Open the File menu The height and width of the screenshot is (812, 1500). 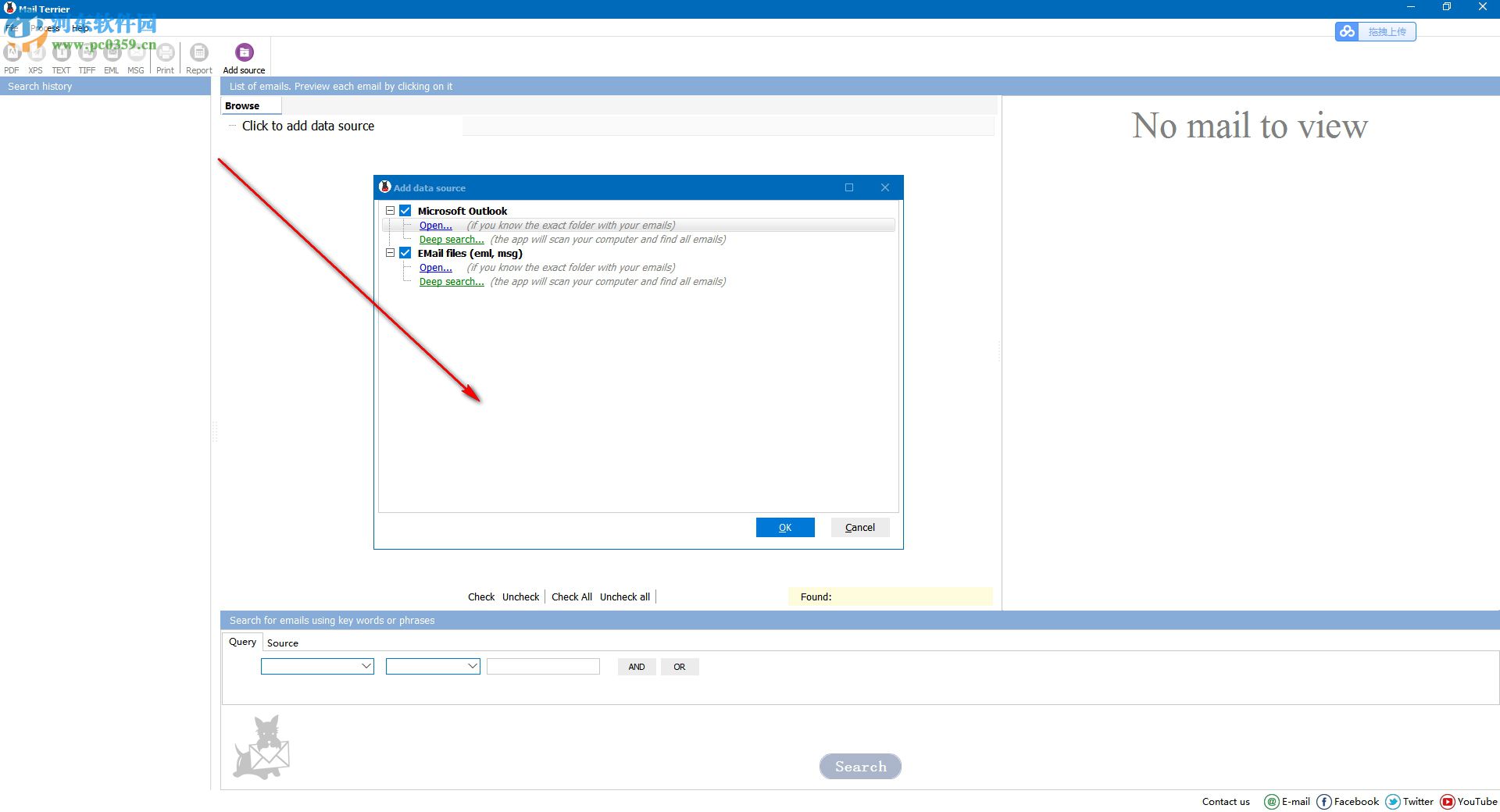click(x=12, y=28)
